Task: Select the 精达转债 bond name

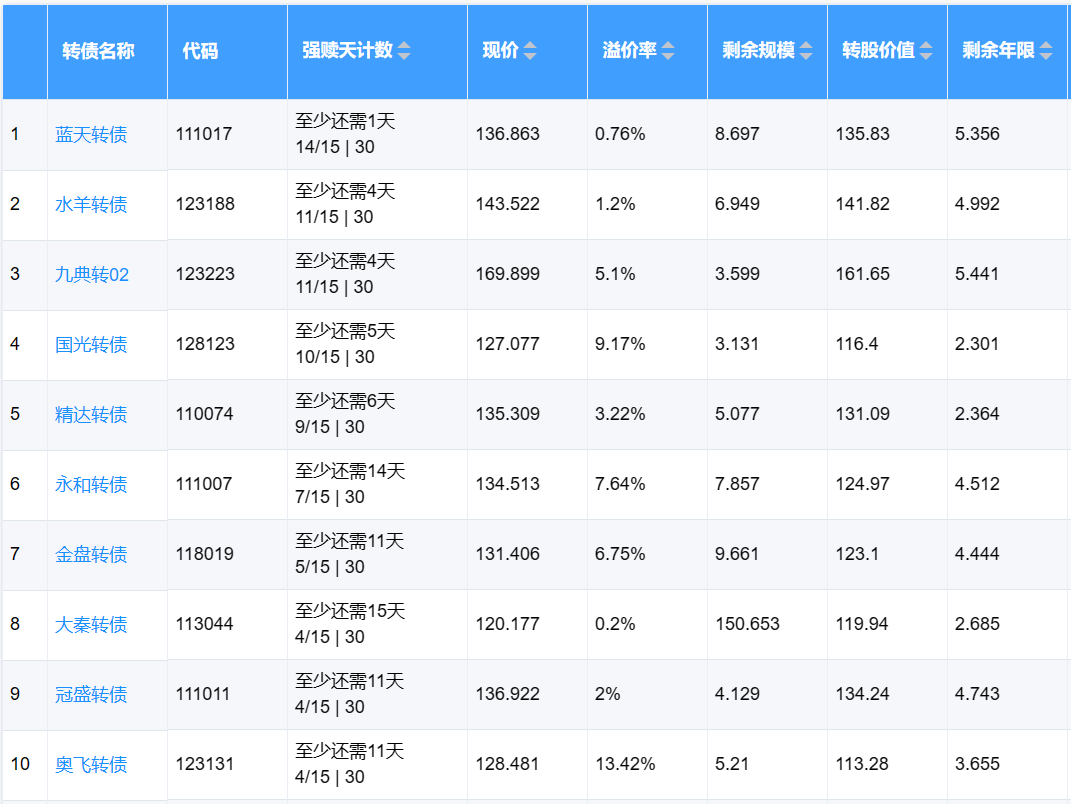Action: pos(91,414)
